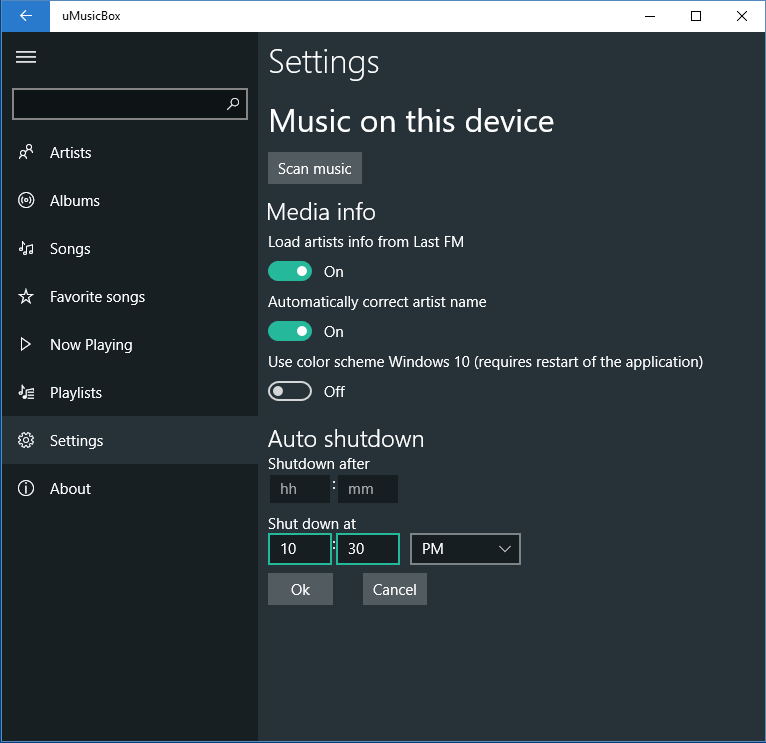
Task: Open the About menu item
Action: point(70,489)
